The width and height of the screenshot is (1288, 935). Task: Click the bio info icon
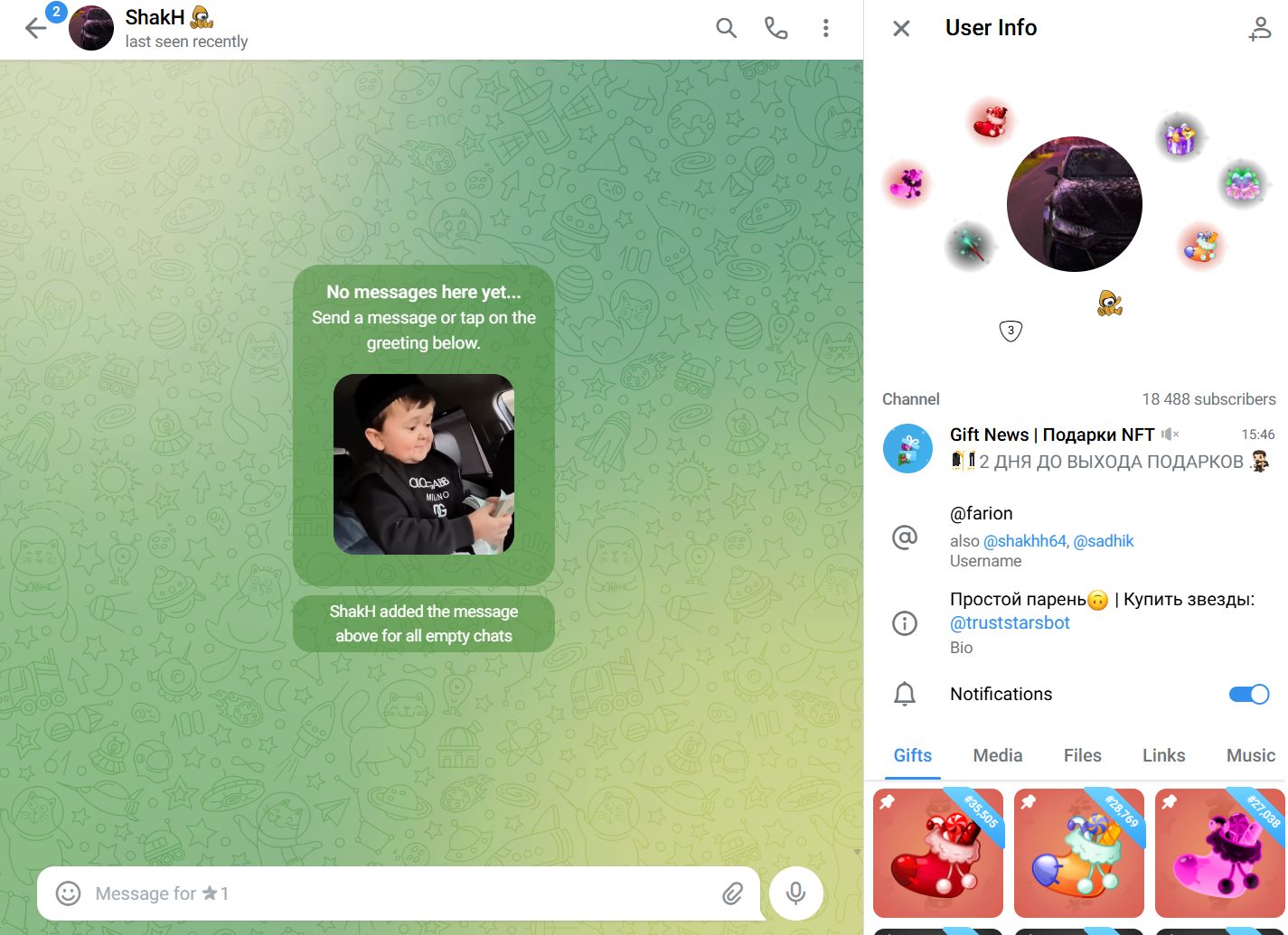tap(905, 623)
